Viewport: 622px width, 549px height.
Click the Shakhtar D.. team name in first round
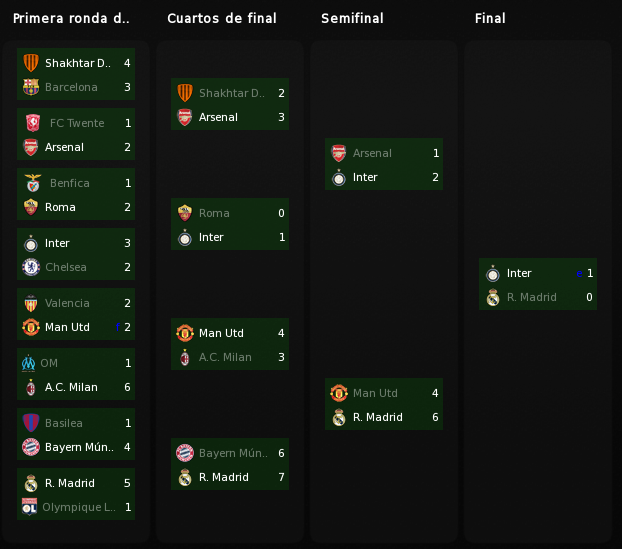78,63
